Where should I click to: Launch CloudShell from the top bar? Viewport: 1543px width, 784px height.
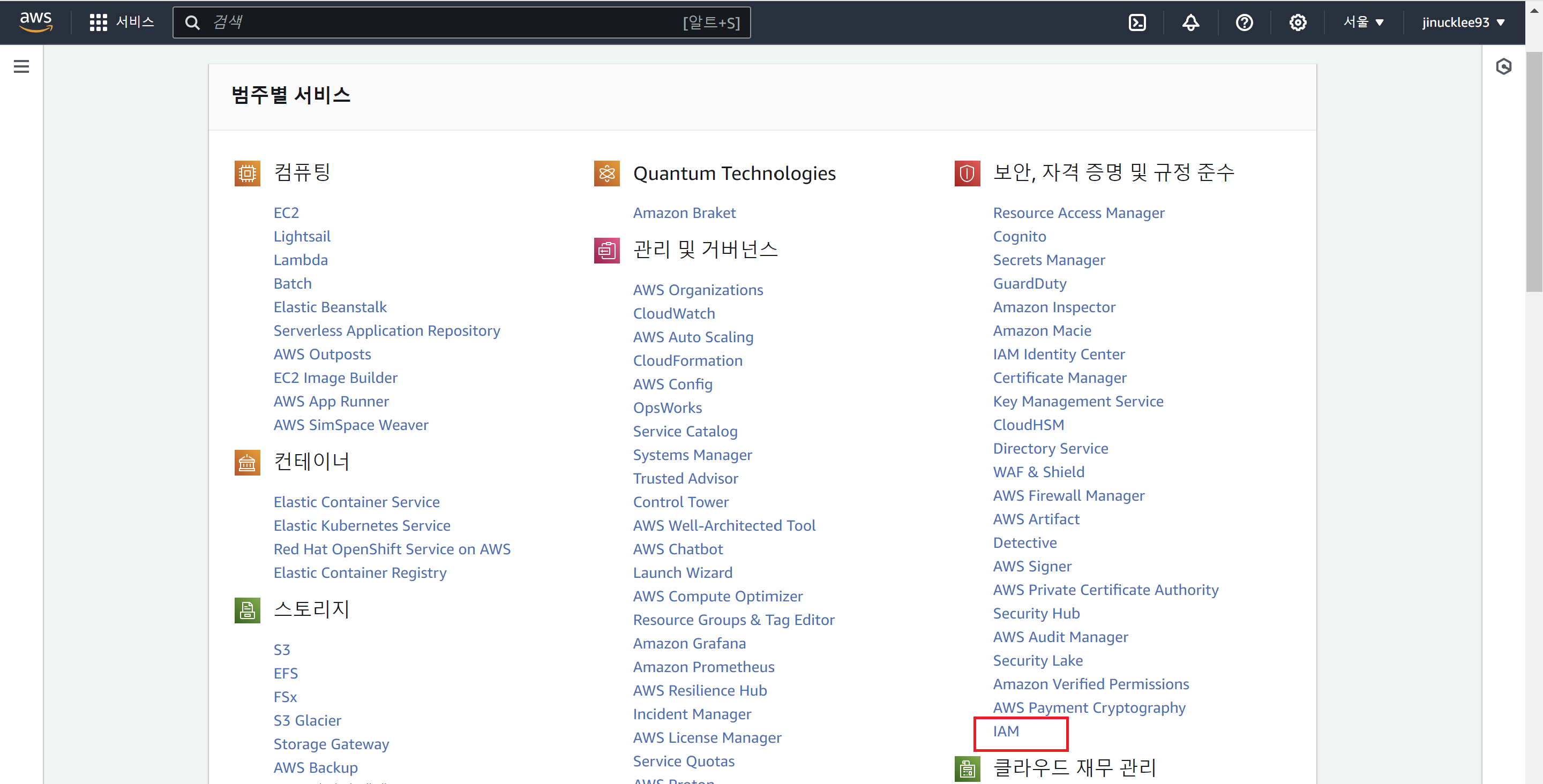click(x=1137, y=22)
